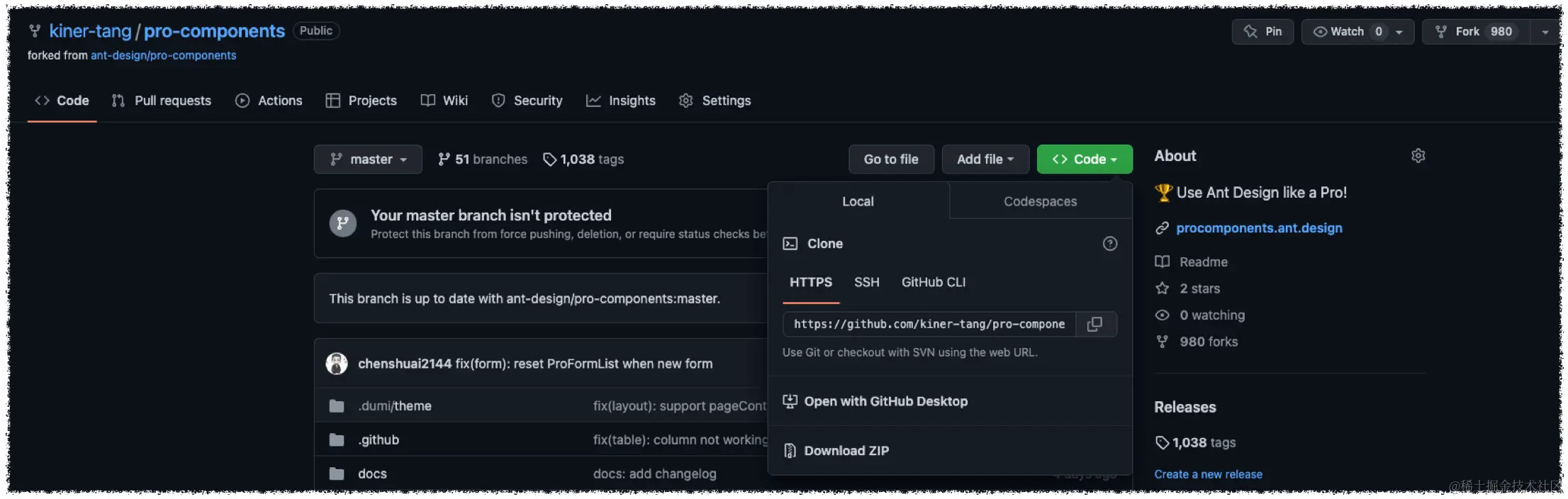Open the Add file dropdown

click(x=985, y=159)
